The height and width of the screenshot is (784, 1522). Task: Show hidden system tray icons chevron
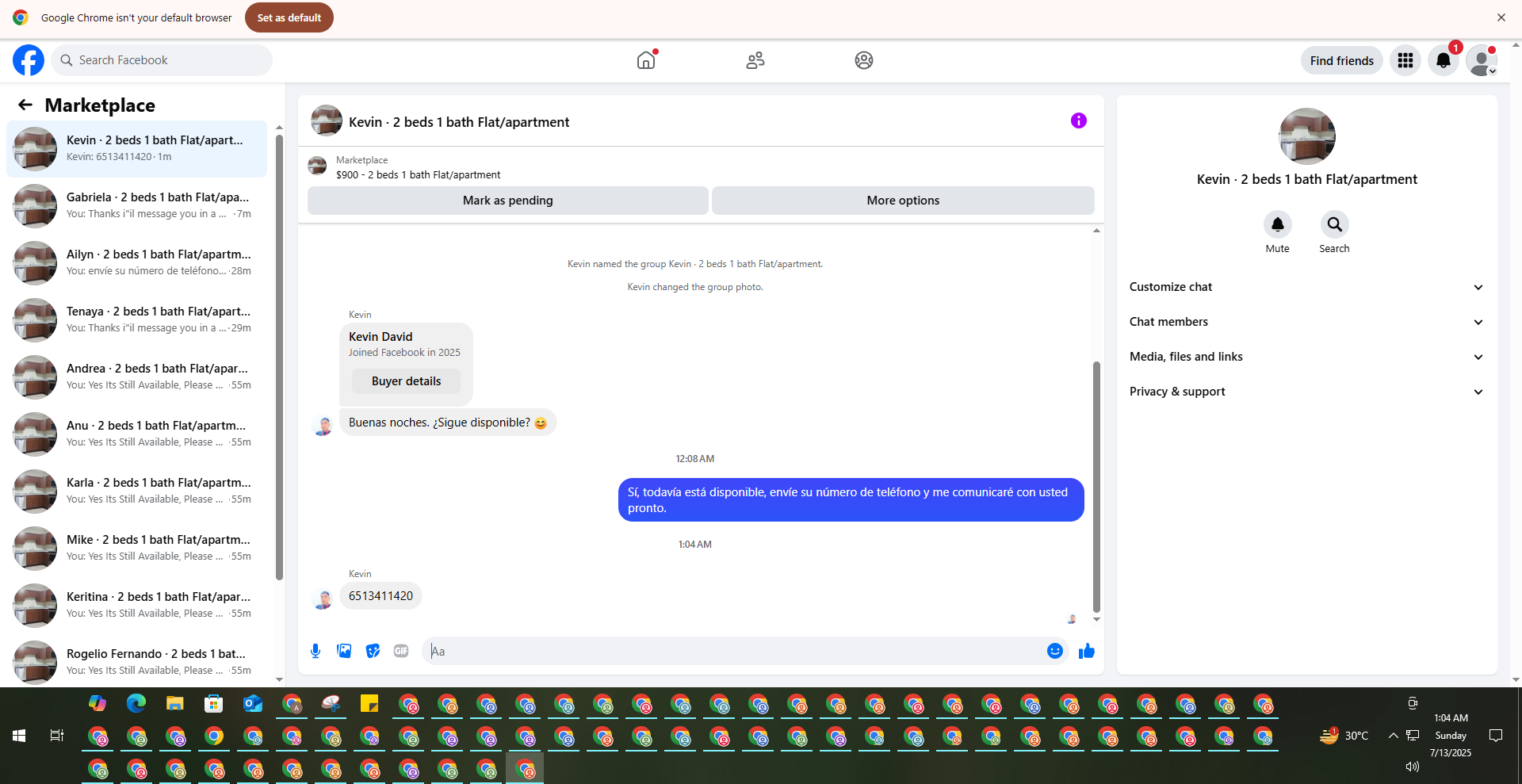click(1393, 736)
